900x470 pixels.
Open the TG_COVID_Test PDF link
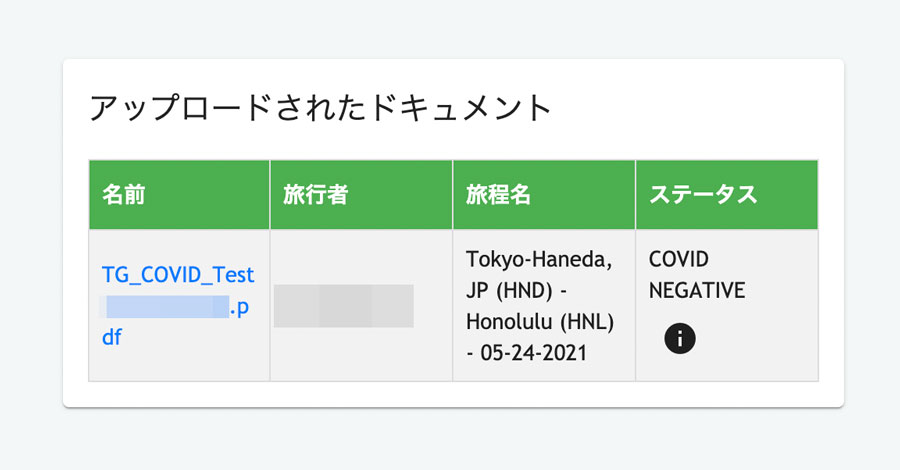click(x=178, y=305)
